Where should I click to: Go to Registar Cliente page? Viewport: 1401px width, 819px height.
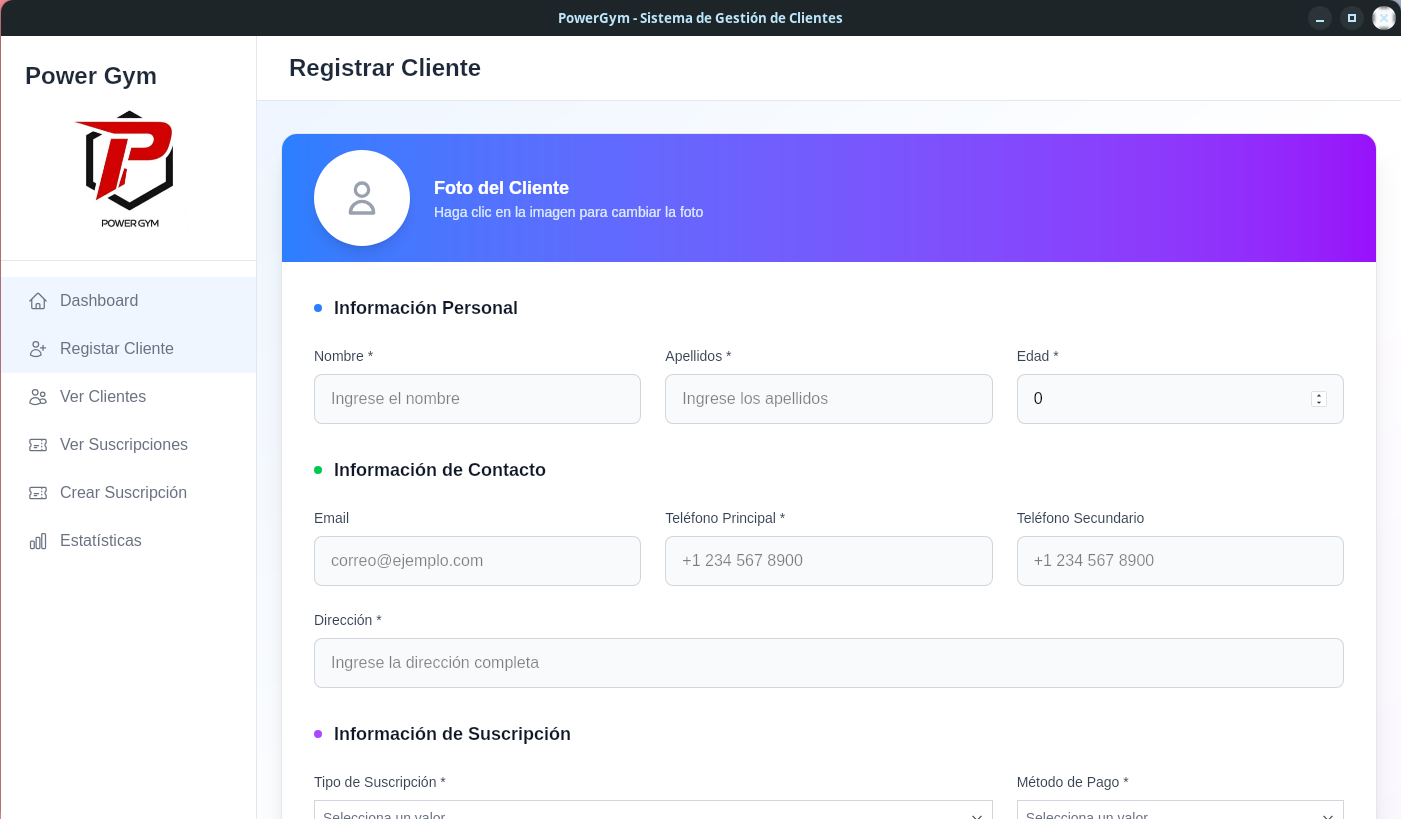coord(129,349)
